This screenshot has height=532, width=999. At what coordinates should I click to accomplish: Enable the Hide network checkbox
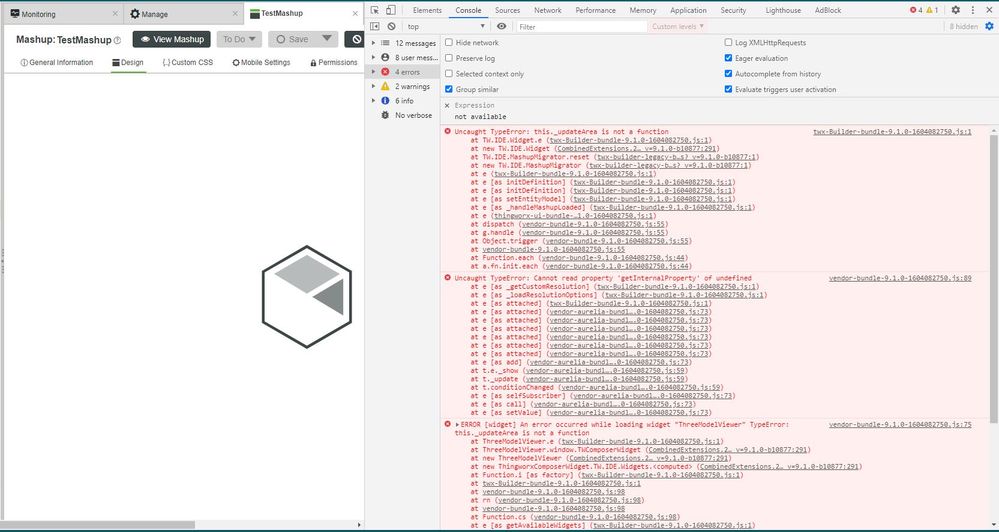449,43
